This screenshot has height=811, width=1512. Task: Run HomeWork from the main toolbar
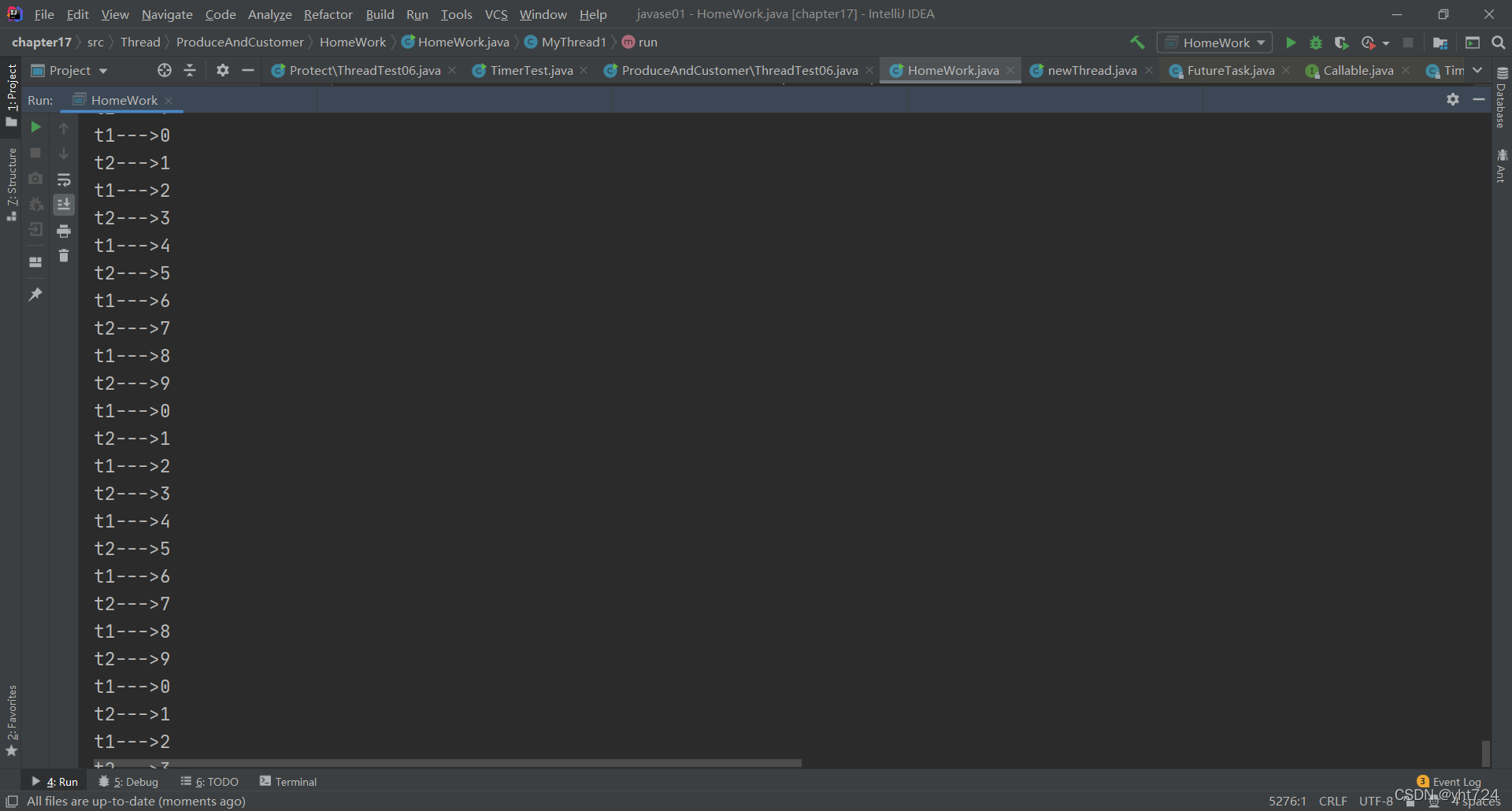coord(1291,43)
